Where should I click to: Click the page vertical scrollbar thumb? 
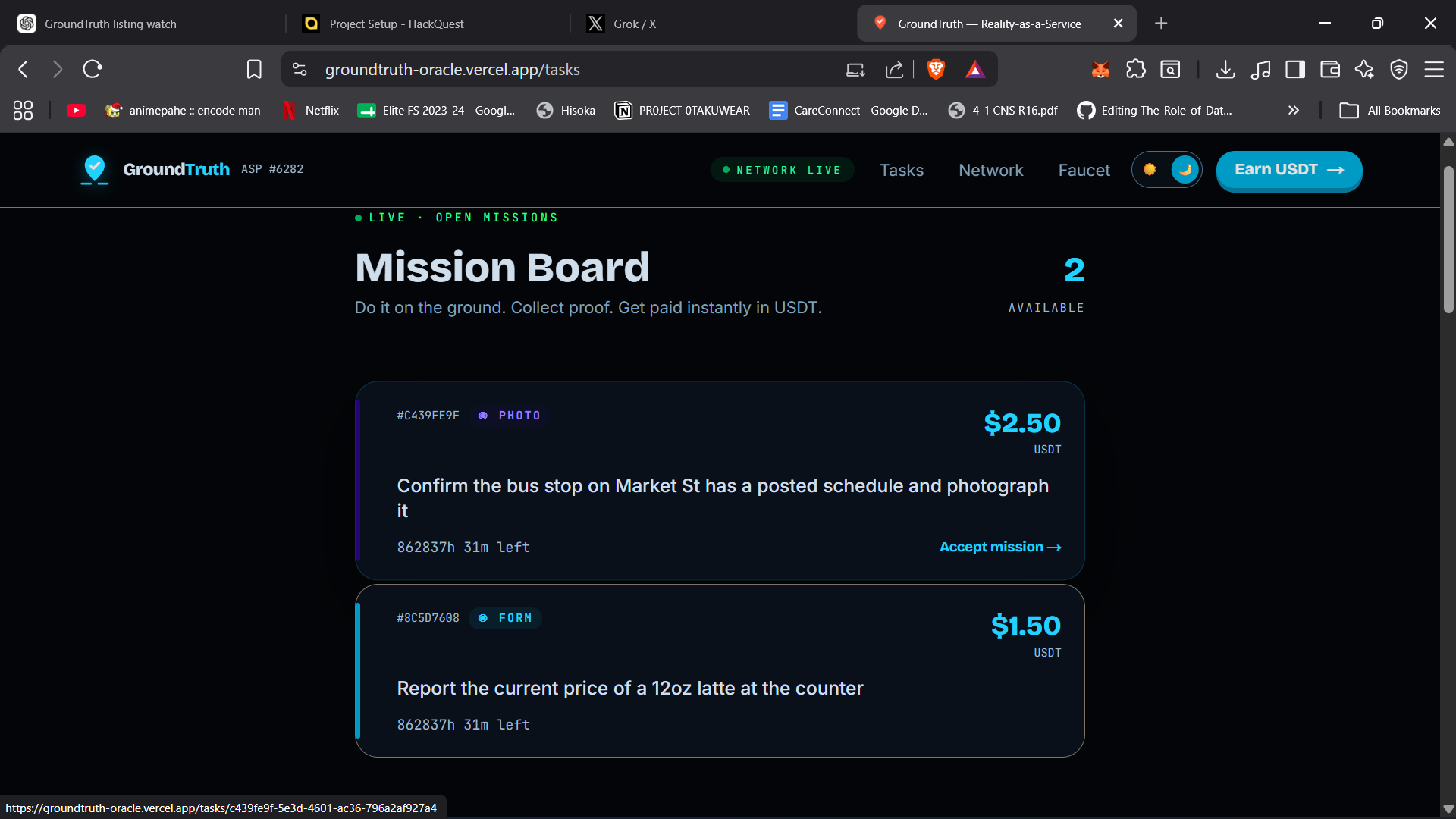(x=1448, y=239)
